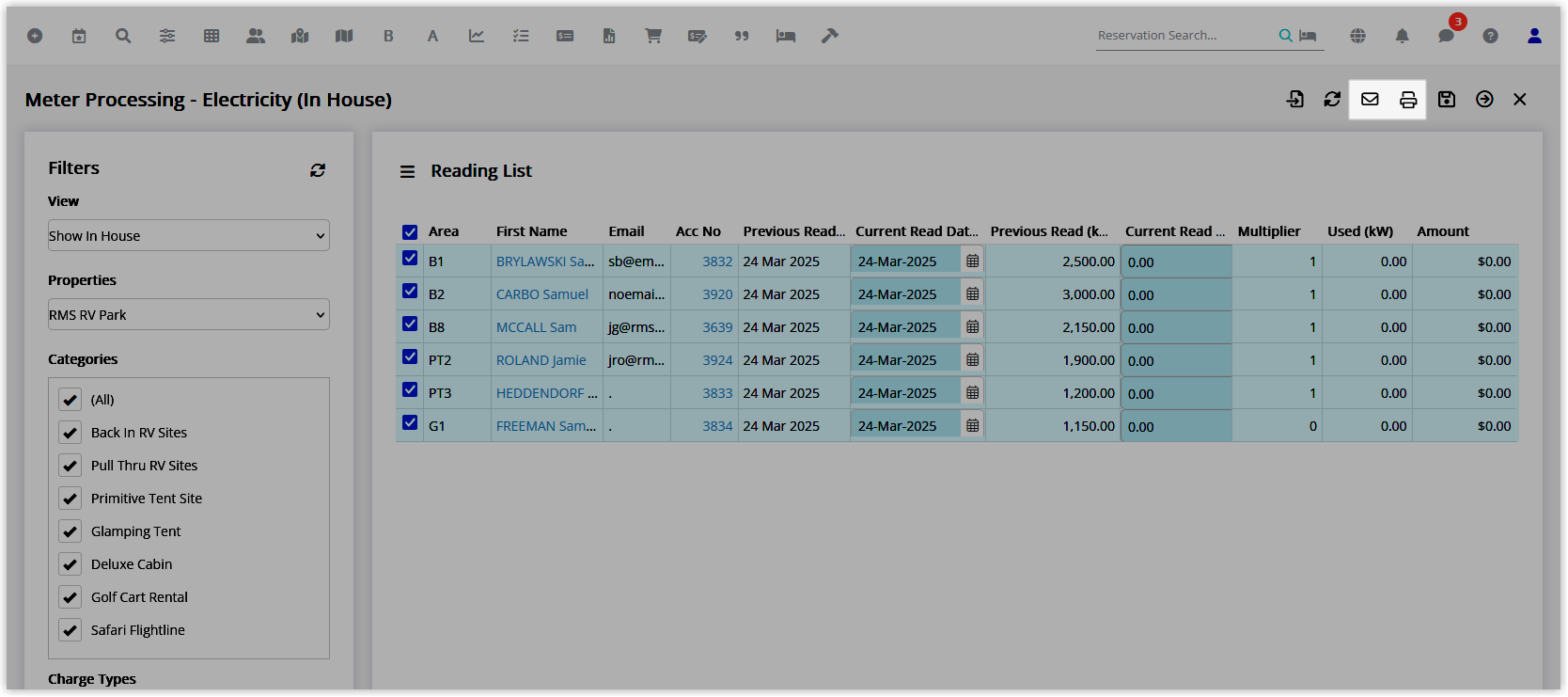The height and width of the screenshot is (697, 1568).
Task: Click the circled arrow process icon
Action: pos(1484,99)
